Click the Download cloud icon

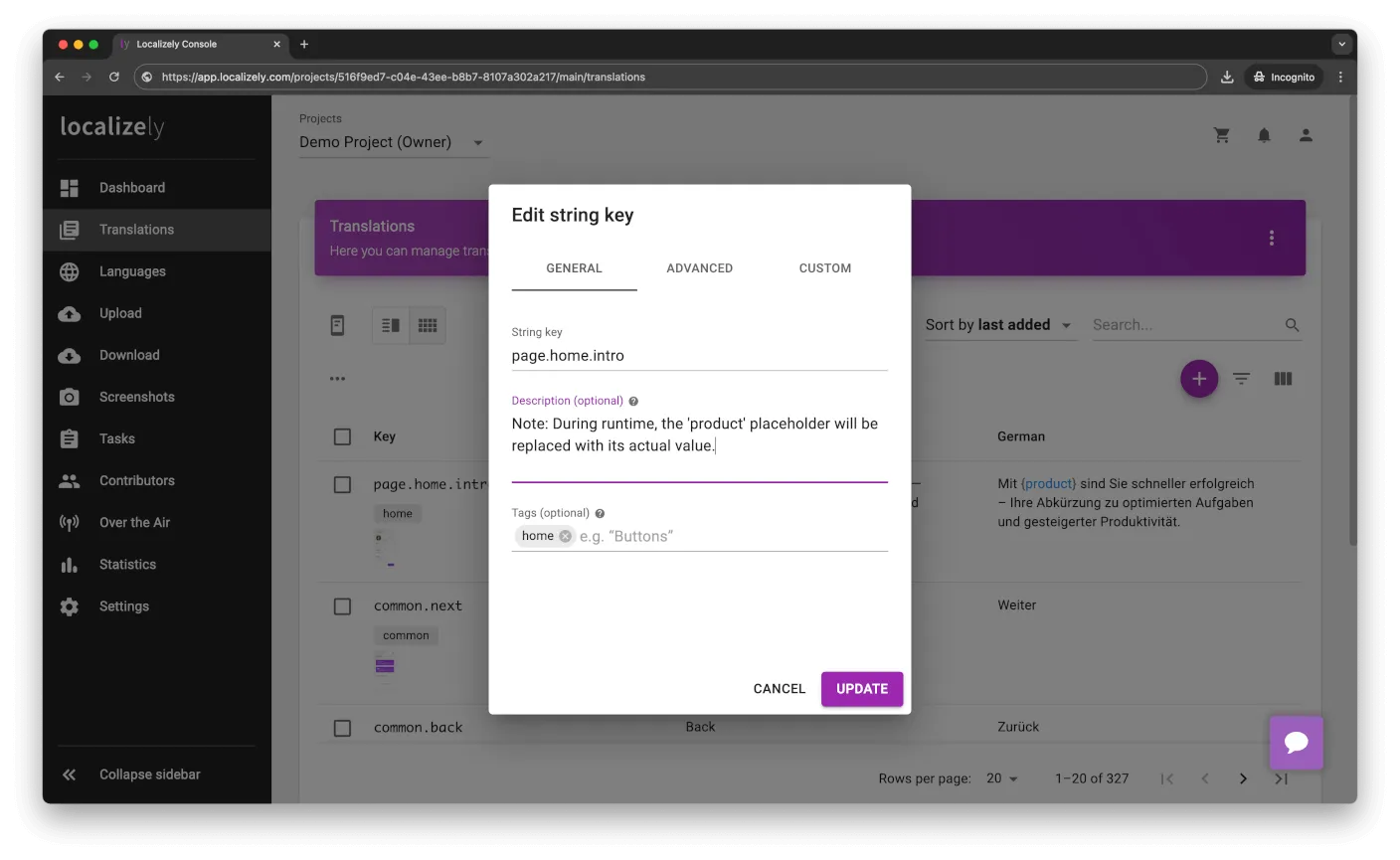tap(69, 355)
